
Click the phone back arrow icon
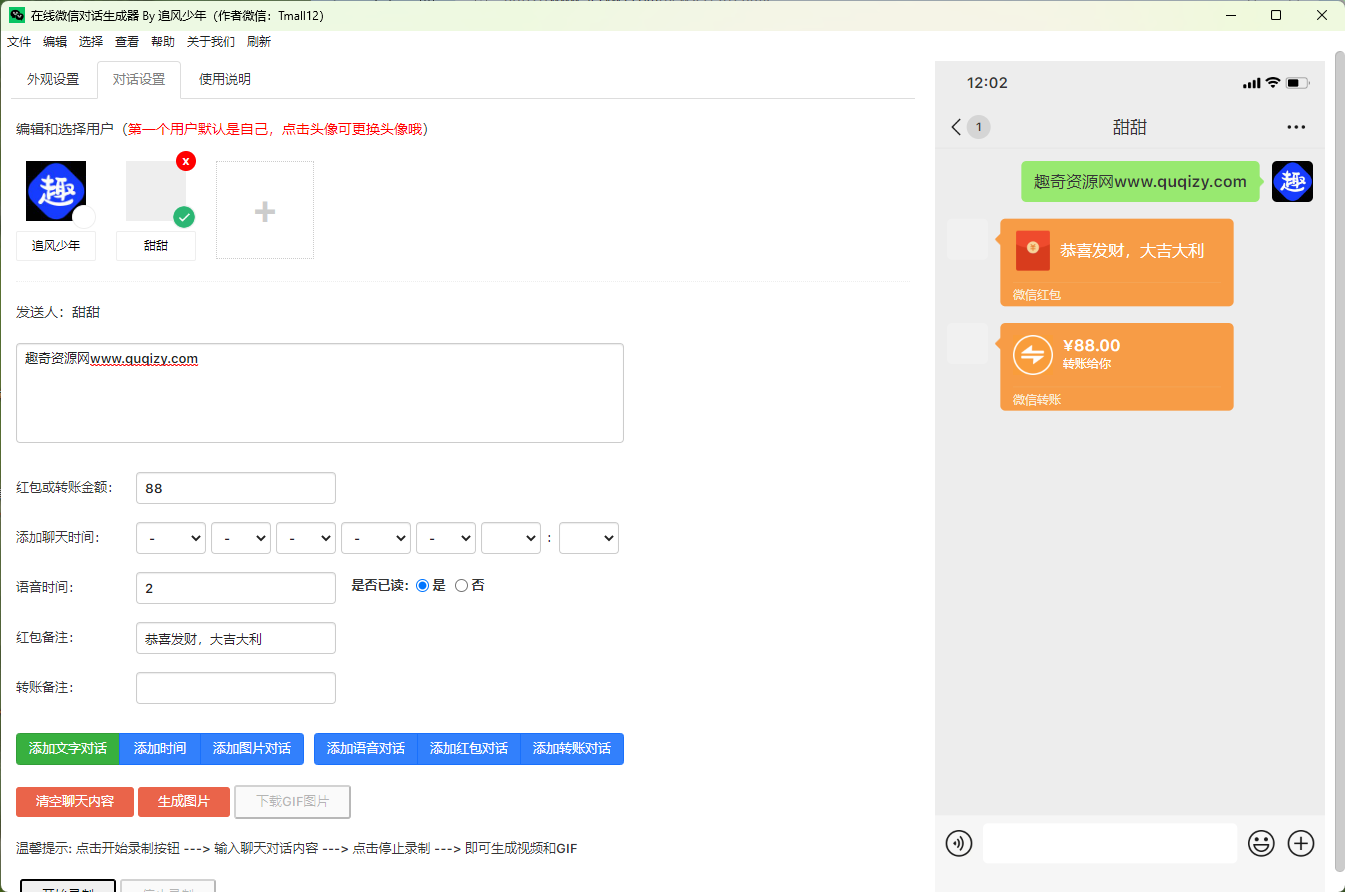pos(956,127)
